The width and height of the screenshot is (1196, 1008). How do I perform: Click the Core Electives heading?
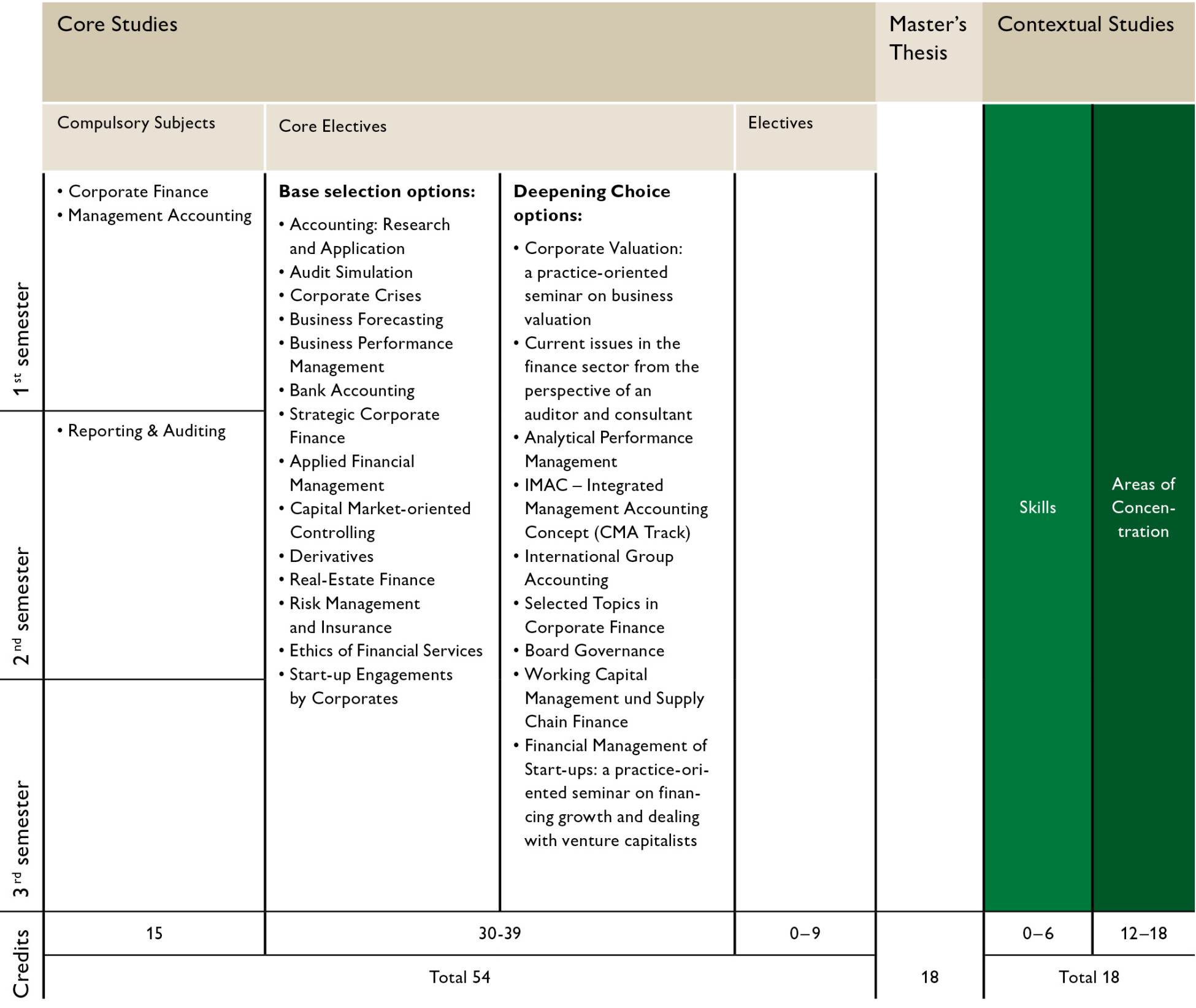coord(332,126)
